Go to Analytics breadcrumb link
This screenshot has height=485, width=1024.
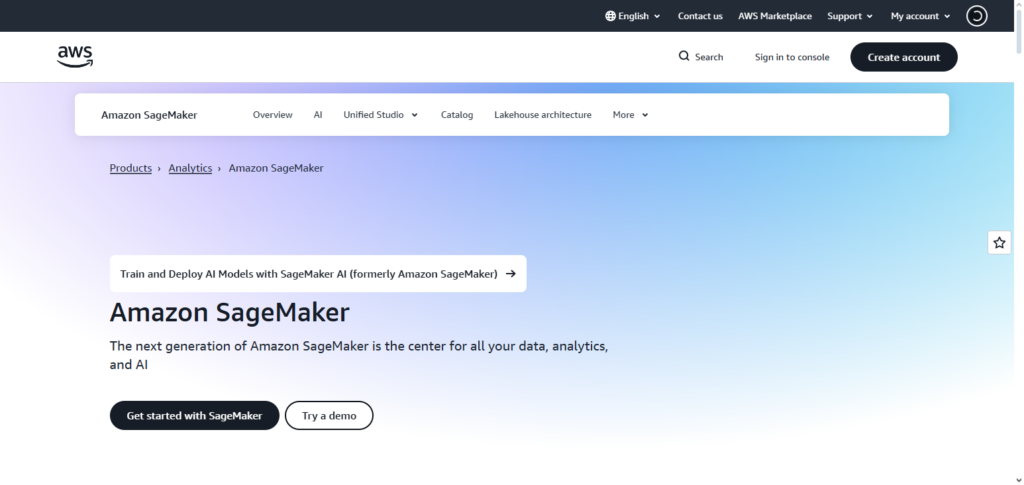click(x=190, y=168)
